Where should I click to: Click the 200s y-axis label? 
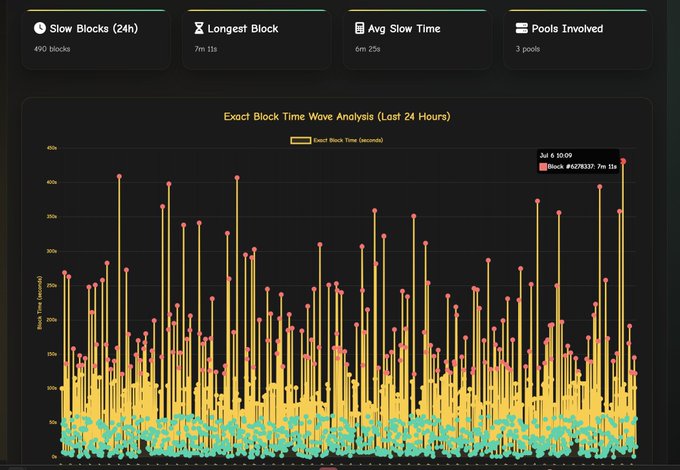click(x=52, y=320)
